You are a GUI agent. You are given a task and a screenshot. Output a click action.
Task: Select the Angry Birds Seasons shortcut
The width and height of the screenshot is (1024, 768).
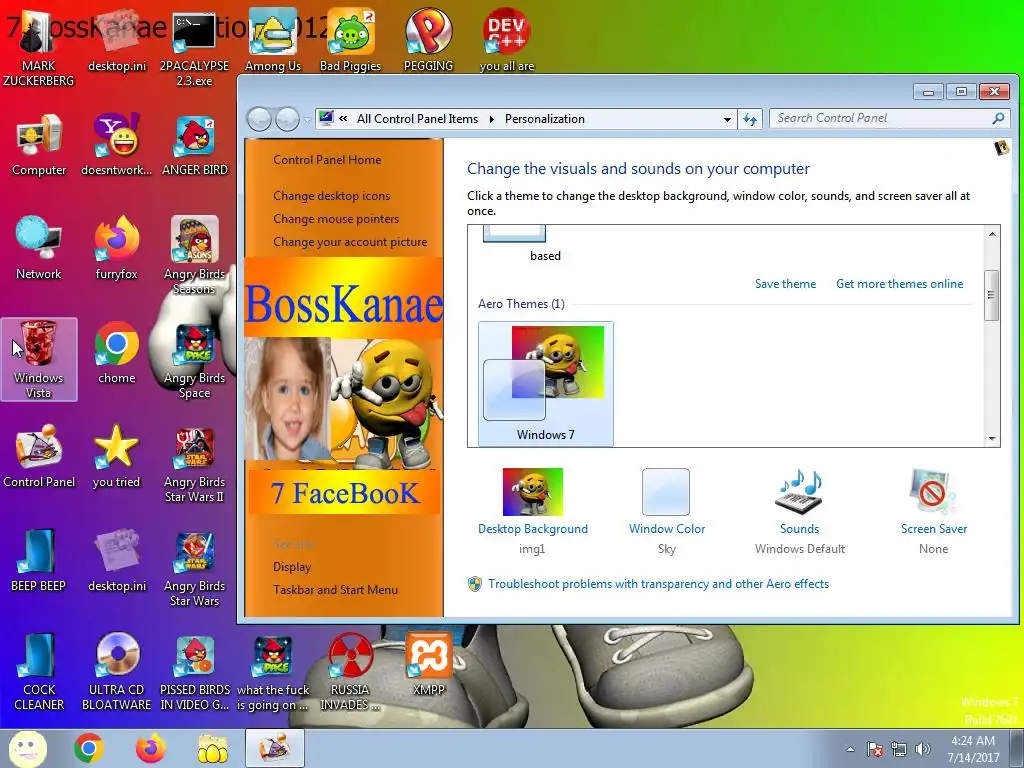pos(195,255)
